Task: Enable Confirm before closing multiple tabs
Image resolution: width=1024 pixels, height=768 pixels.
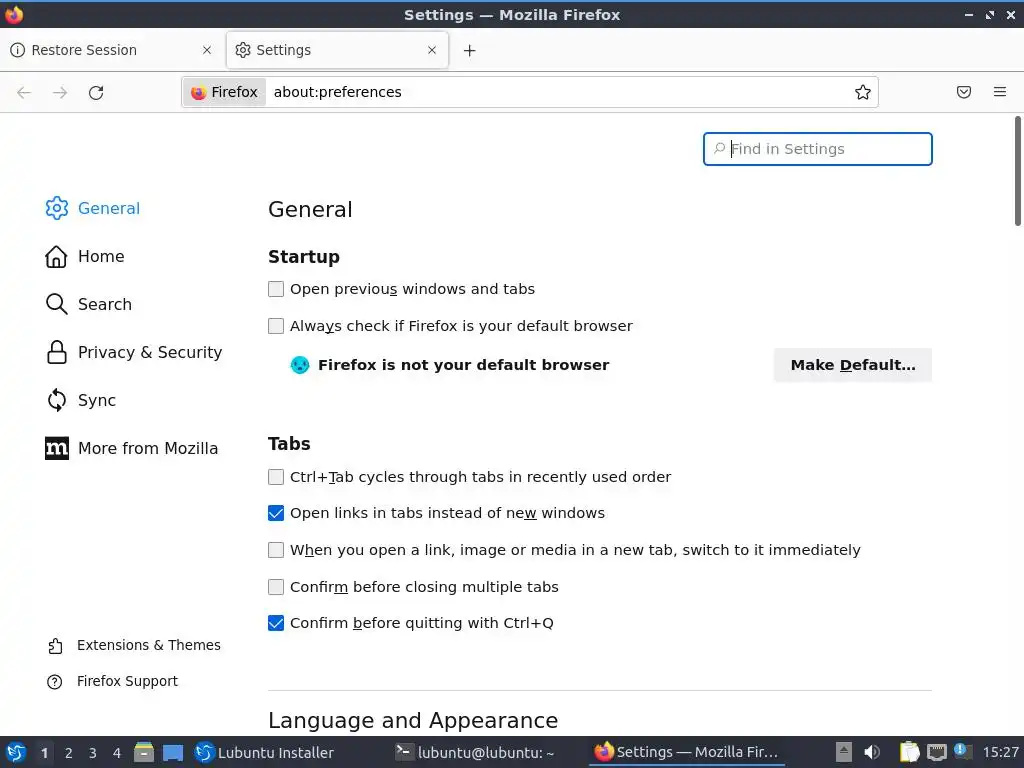Action: point(276,587)
